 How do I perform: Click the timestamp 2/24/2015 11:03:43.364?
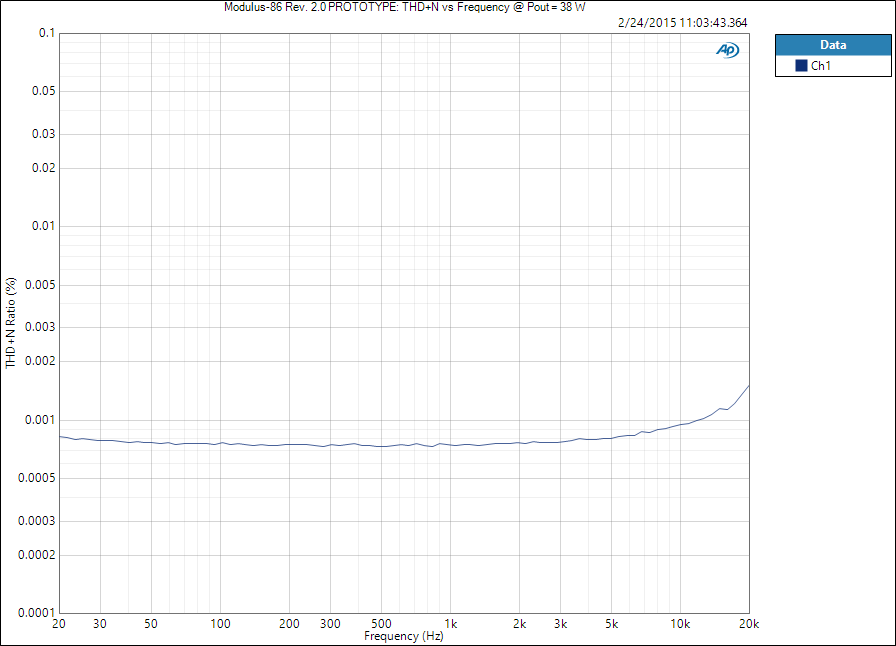[x=682, y=23]
